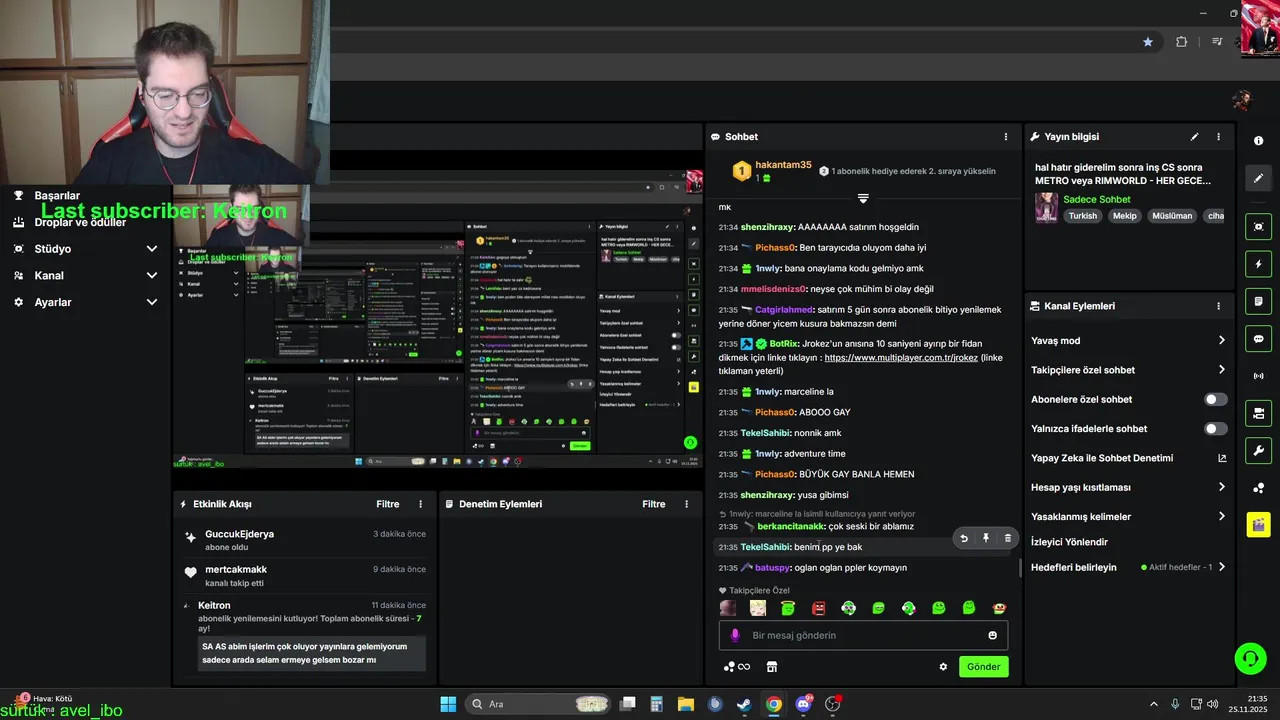
Task: Open Denetim Eylemleri panel three-dot menu
Action: click(686, 504)
